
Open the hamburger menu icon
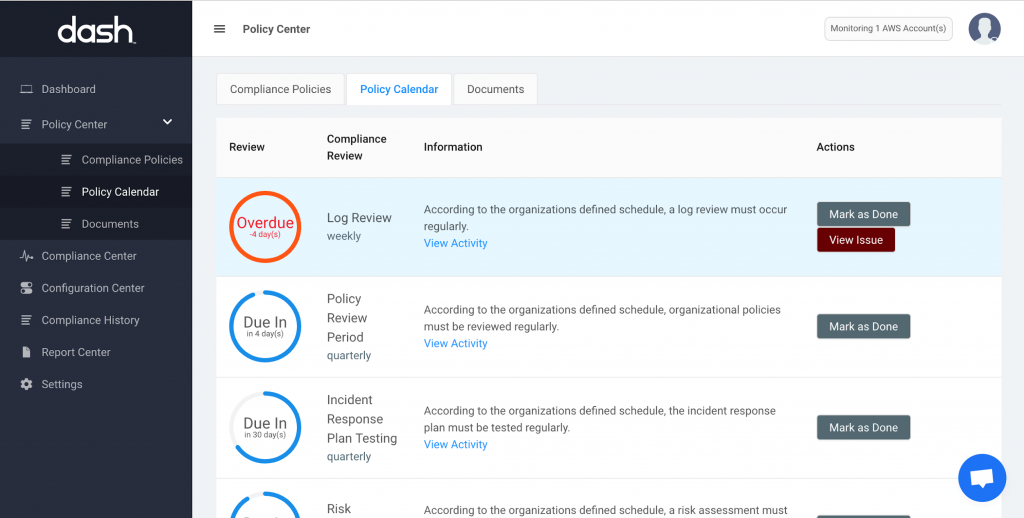[x=219, y=29]
